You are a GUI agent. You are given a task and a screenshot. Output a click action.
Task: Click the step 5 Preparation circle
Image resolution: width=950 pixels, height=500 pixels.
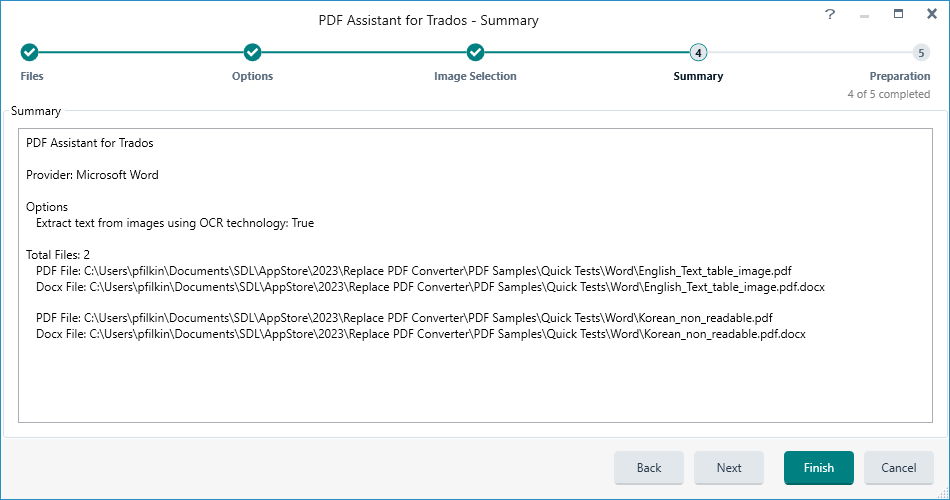(x=921, y=53)
